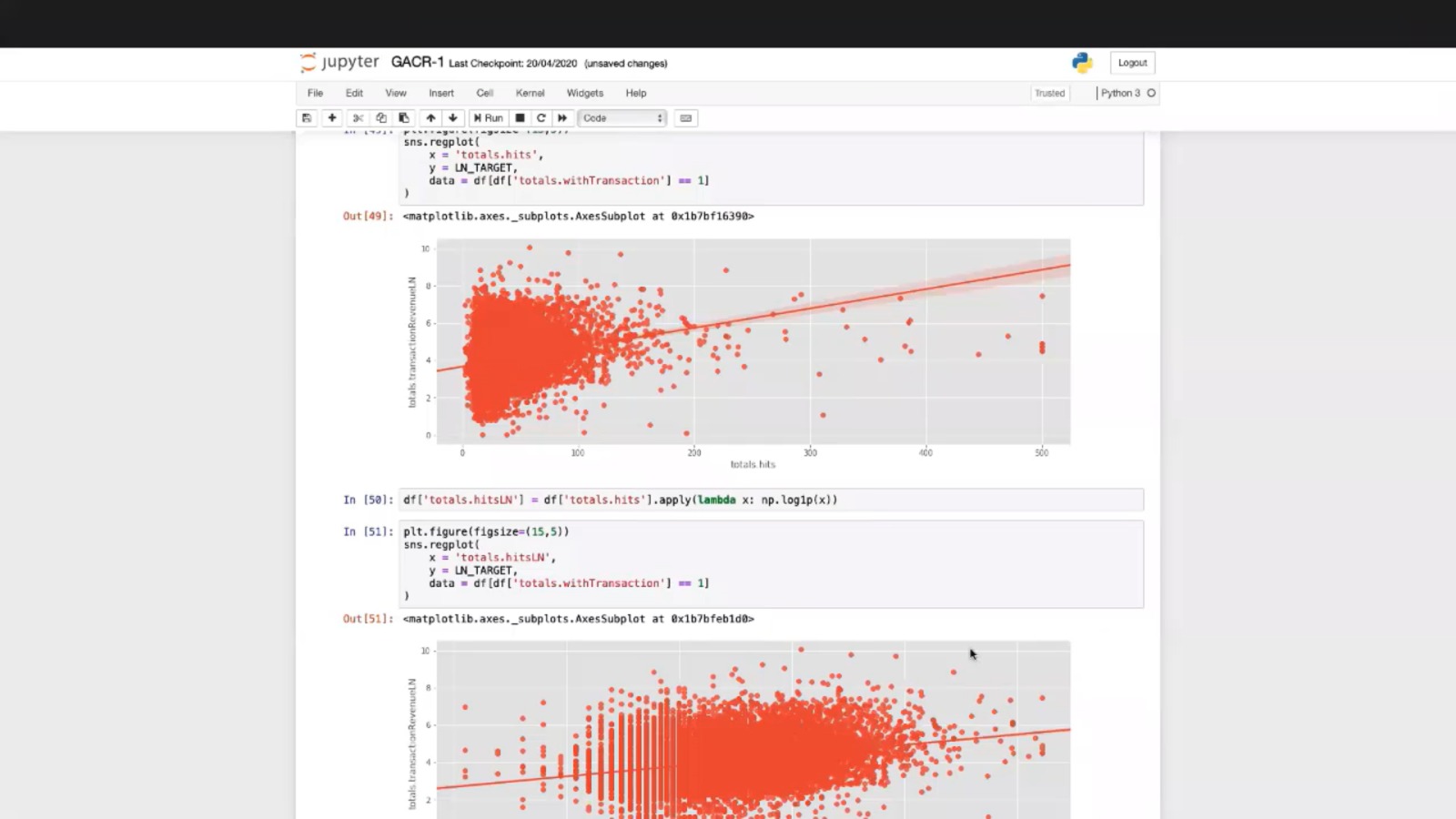Click the totals.hitsLN code cell In [50]
The height and width of the screenshot is (819, 1456).
tap(770, 500)
